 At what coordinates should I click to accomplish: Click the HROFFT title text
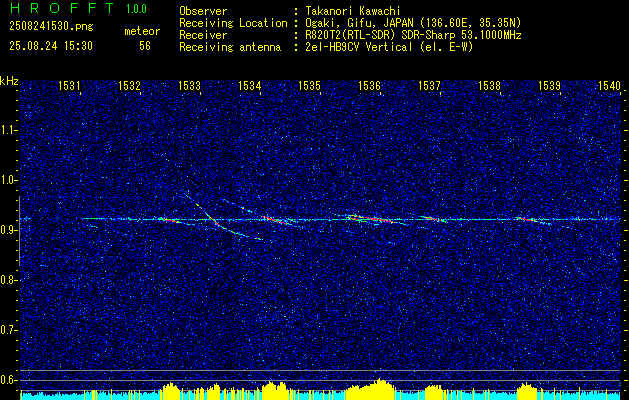[62, 8]
